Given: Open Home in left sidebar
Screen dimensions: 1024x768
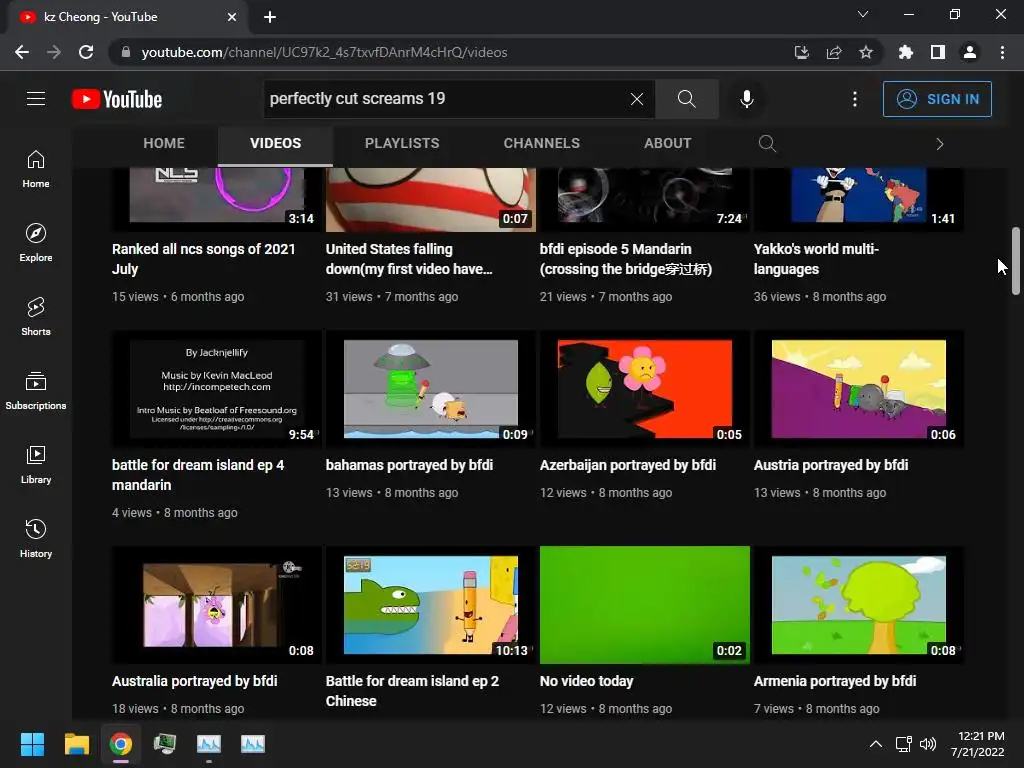Looking at the screenshot, I should click(36, 169).
